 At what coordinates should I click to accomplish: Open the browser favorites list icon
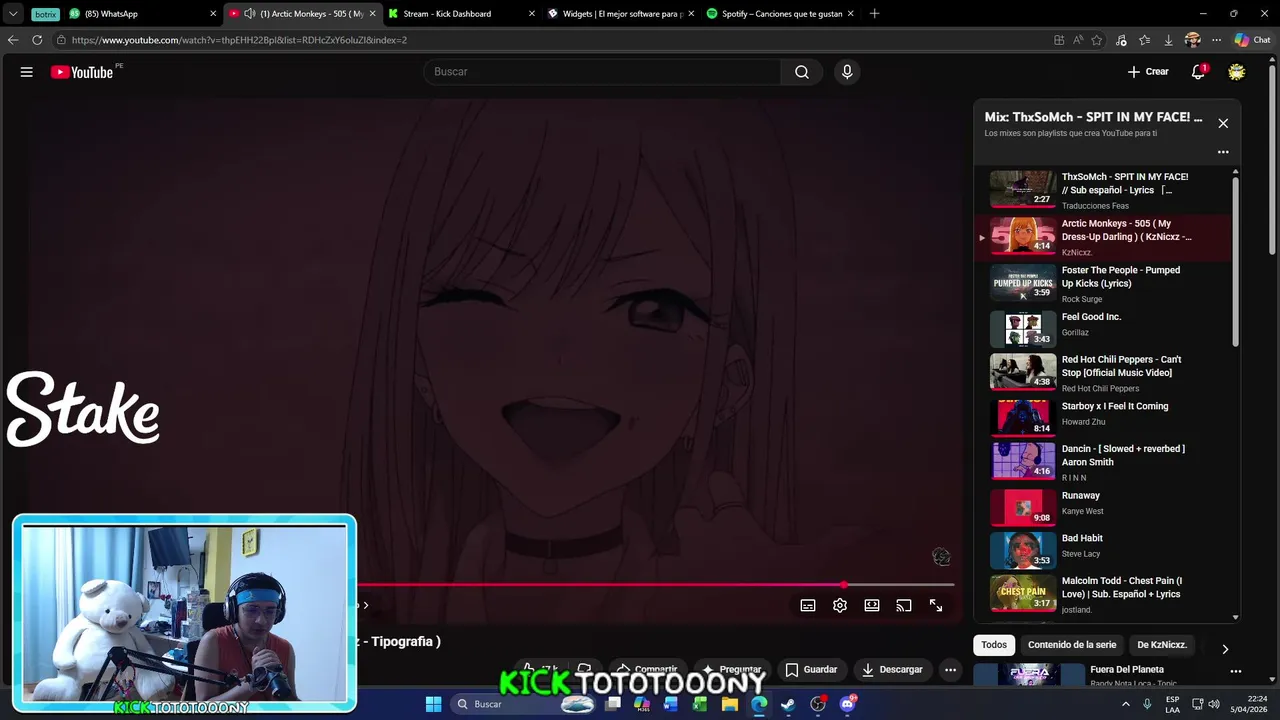coord(1144,40)
